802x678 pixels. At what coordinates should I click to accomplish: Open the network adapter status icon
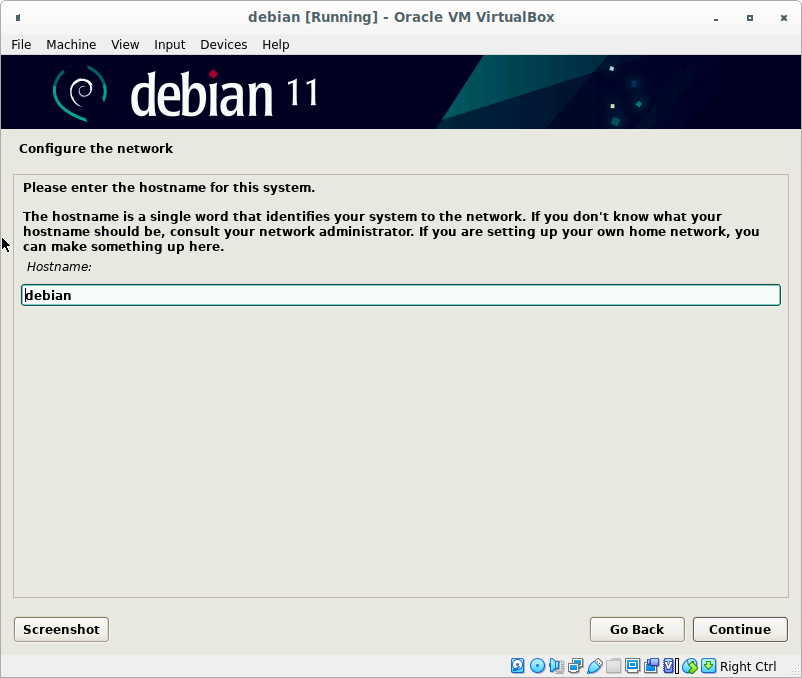[575, 666]
